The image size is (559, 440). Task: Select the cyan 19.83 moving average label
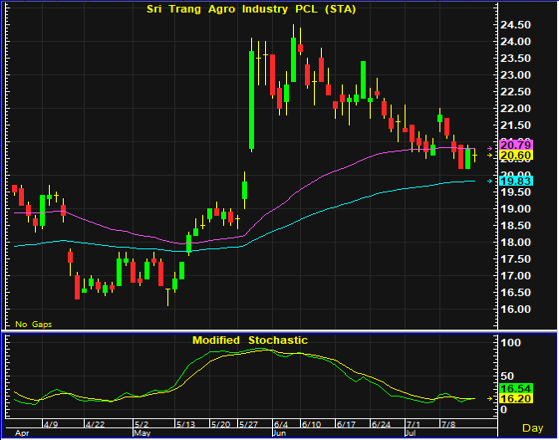[516, 181]
